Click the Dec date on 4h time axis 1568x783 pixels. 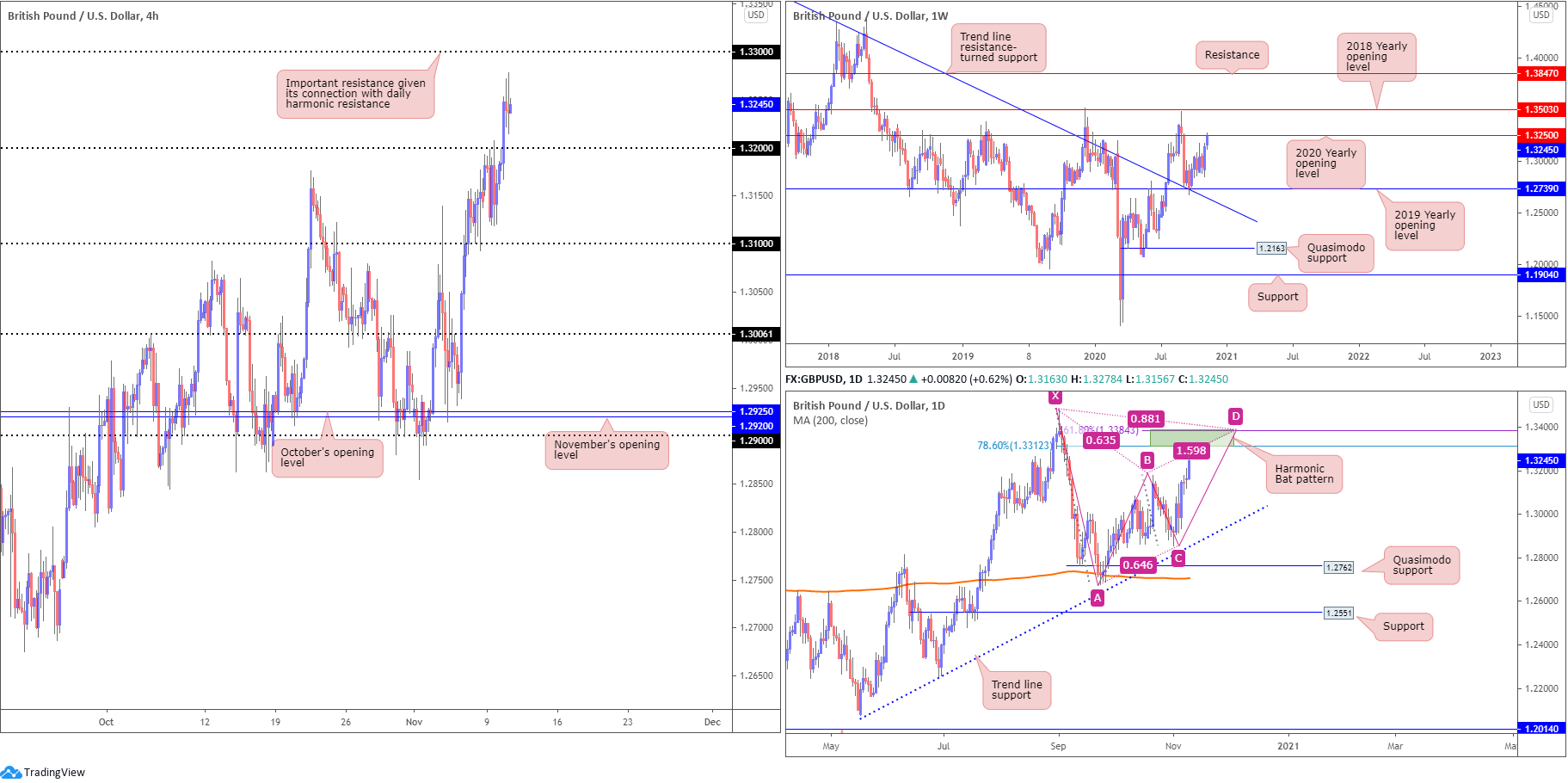tap(712, 722)
